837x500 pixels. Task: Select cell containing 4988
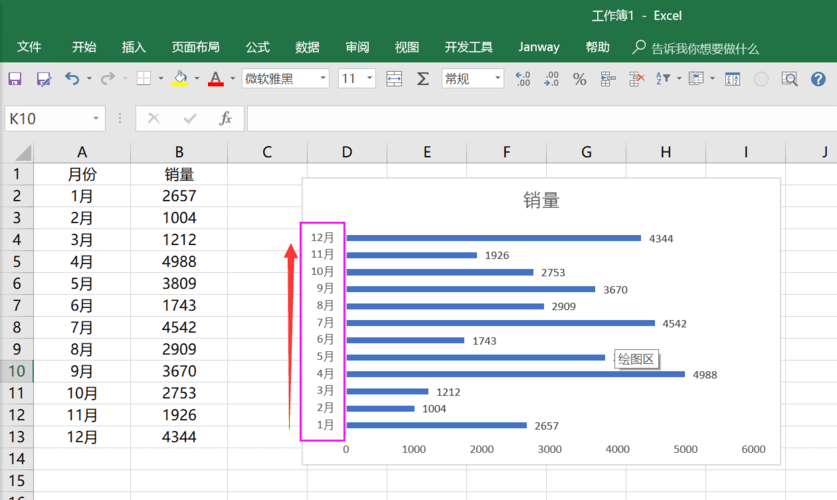click(179, 261)
